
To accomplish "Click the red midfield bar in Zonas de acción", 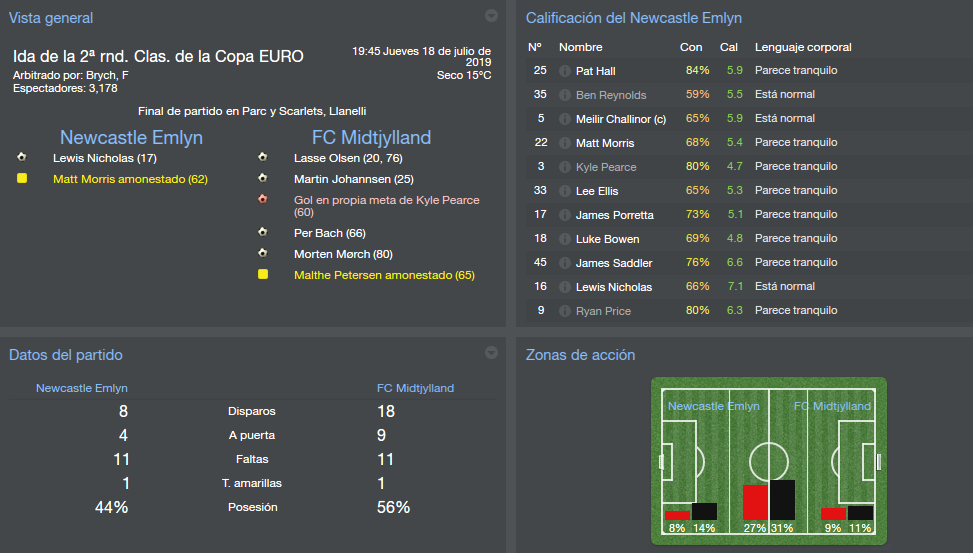I will [755, 502].
